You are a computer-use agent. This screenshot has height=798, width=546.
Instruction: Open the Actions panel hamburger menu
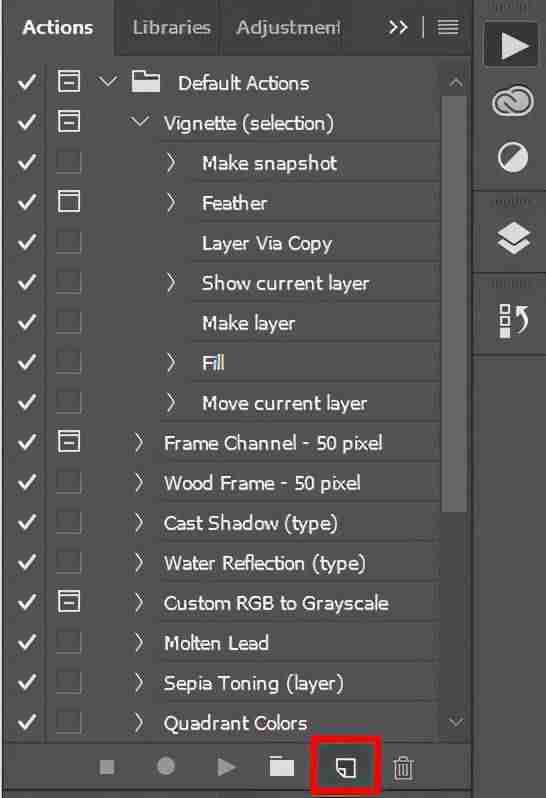(x=448, y=27)
